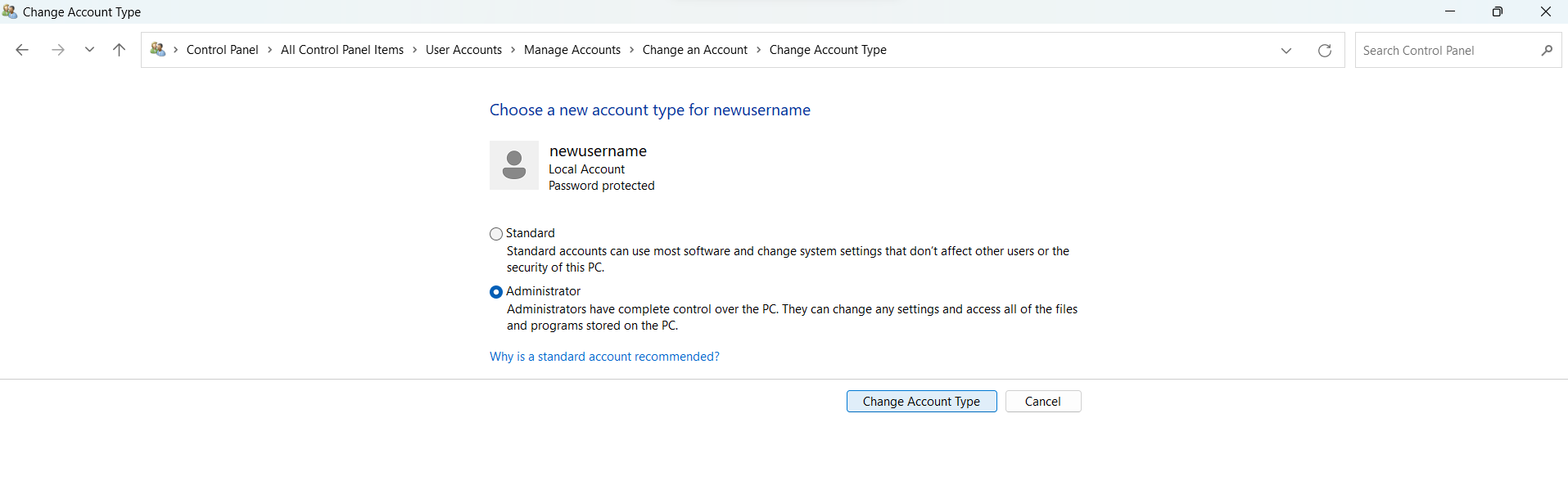Click the User Accounts icon in address bar
The image size is (1568, 499).
(158, 50)
